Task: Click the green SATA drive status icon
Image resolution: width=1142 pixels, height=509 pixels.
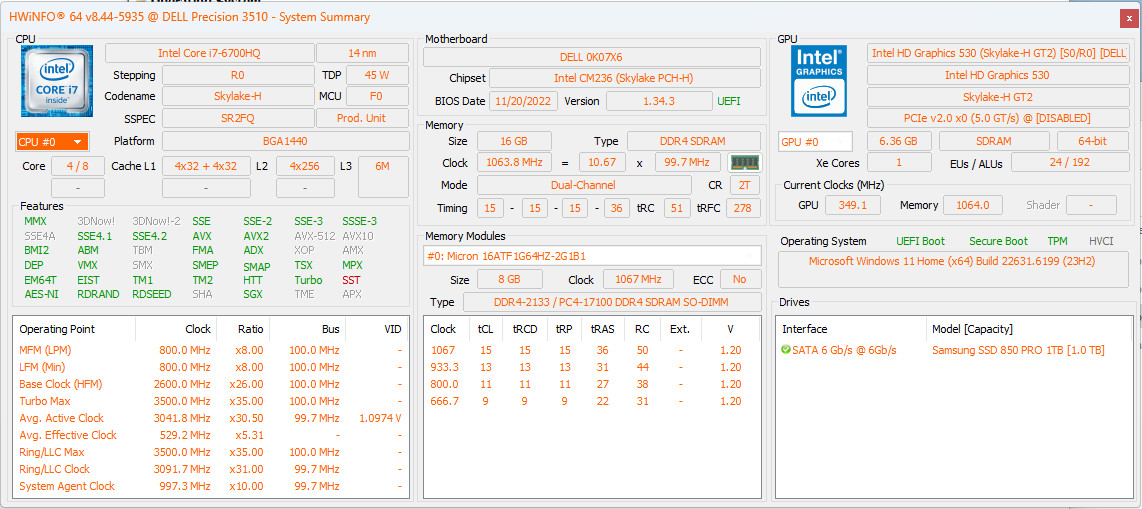Action: coord(786,350)
